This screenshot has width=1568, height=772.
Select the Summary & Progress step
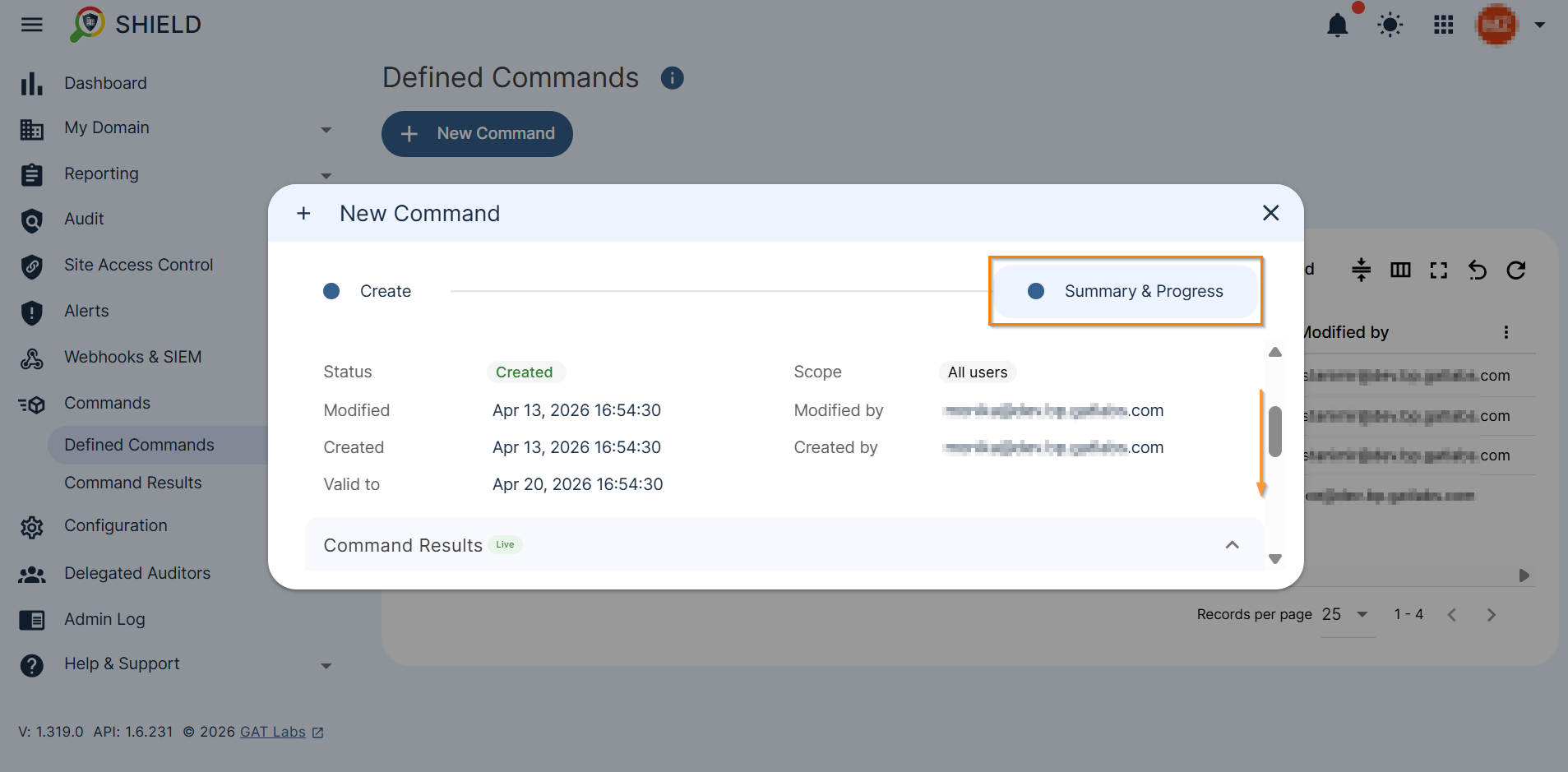point(1126,291)
